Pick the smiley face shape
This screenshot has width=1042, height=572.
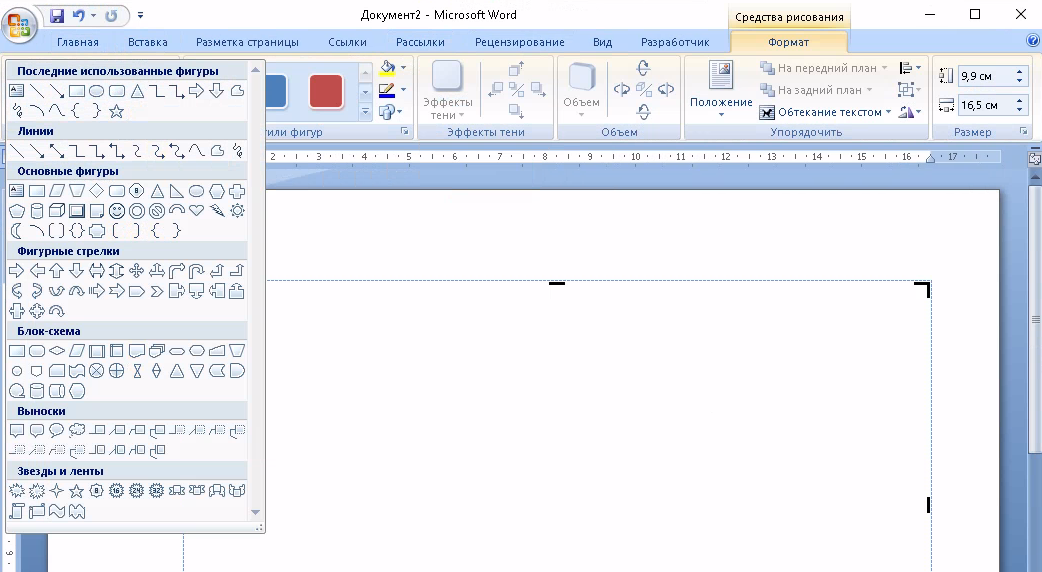coord(117,211)
